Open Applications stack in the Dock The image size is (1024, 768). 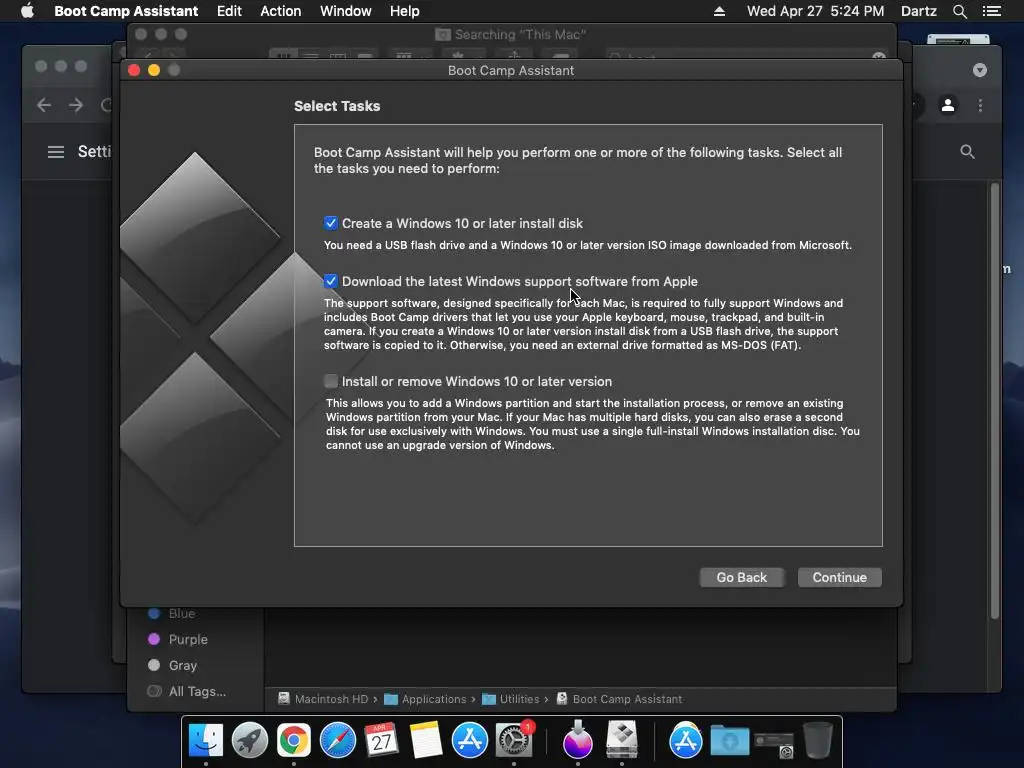[685, 741]
